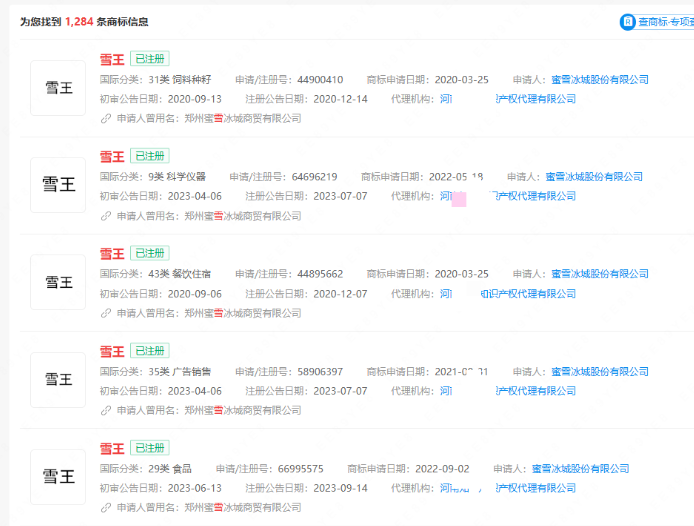The image size is (694, 526).
Task: Open agency link in row with 2020-12-07
Action: click(508, 294)
